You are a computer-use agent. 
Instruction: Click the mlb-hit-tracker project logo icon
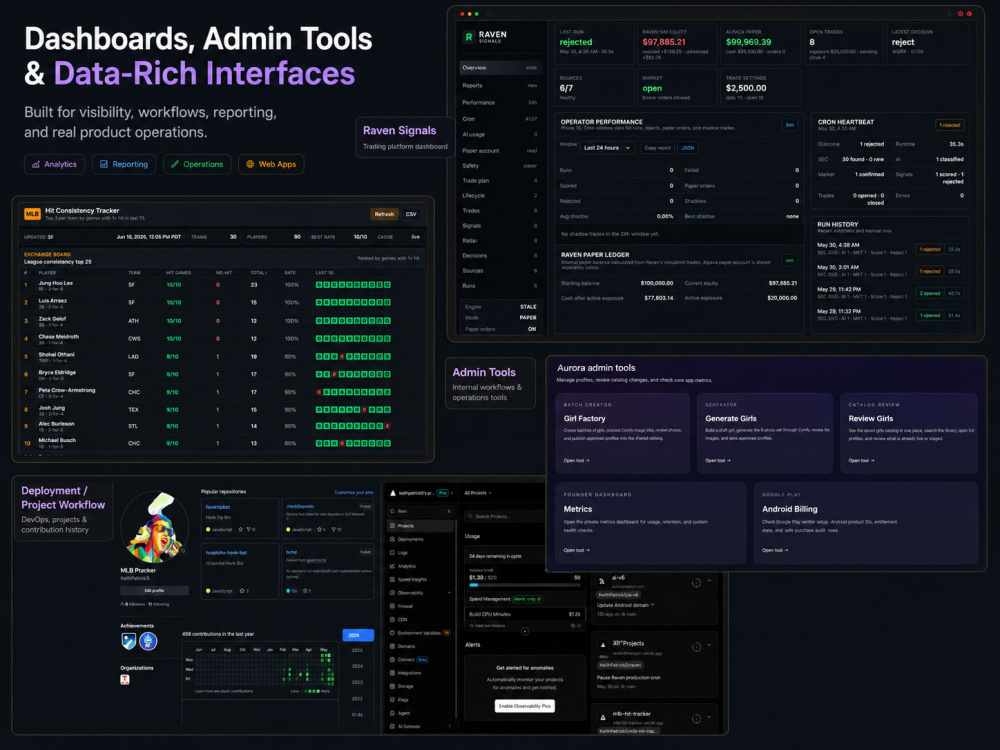[603, 717]
